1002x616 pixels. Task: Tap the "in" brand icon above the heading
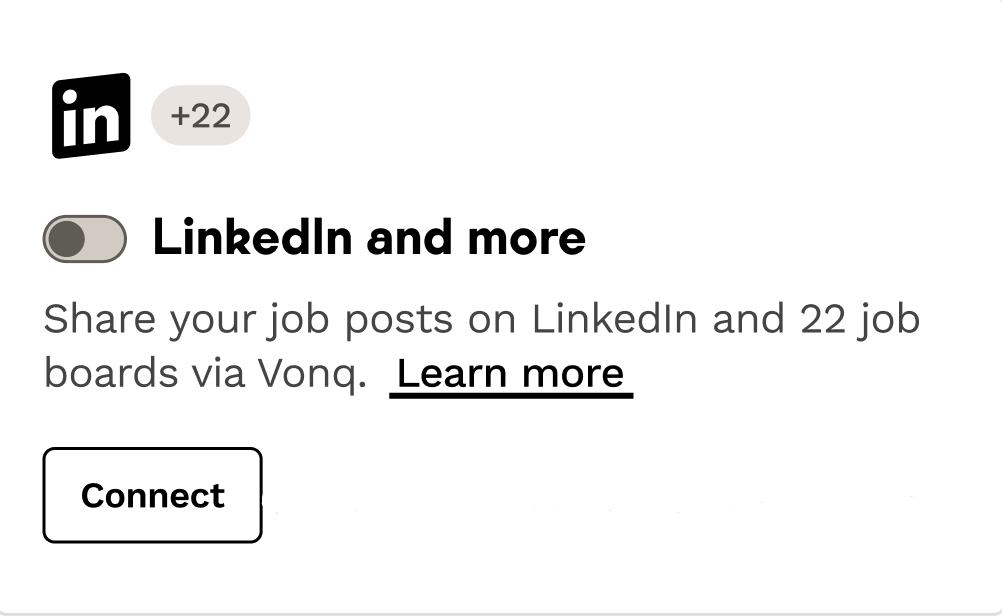pyautogui.click(x=91, y=115)
